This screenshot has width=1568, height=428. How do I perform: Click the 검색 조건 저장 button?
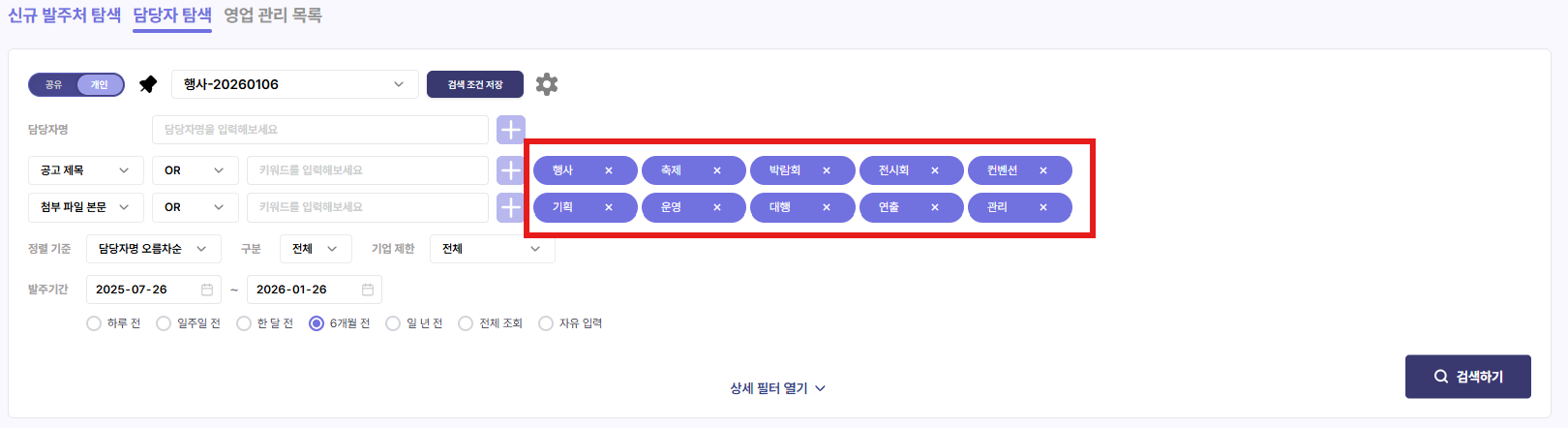click(x=474, y=84)
